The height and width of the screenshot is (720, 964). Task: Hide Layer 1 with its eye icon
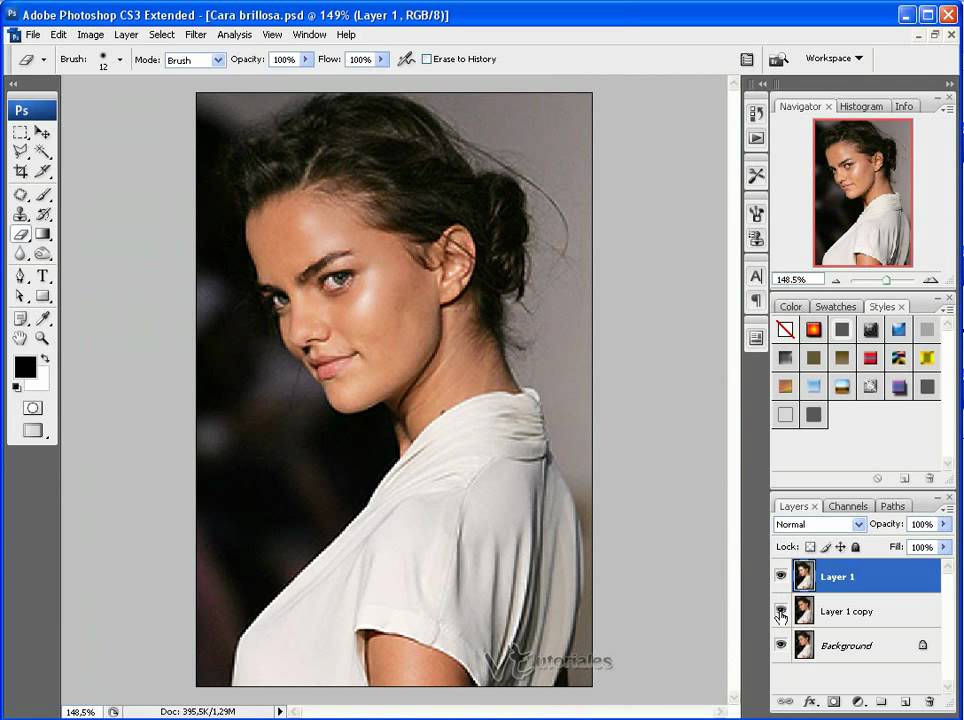pos(781,576)
